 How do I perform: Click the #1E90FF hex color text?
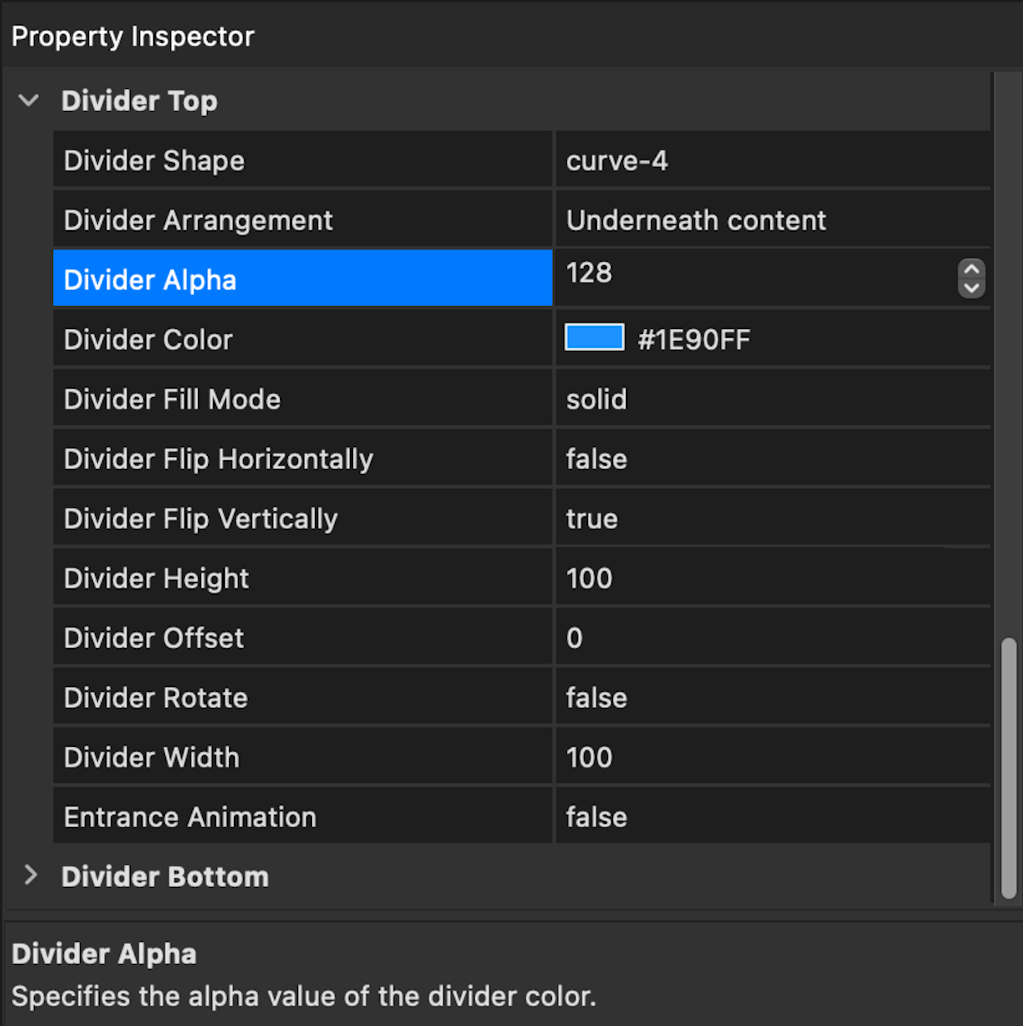[x=694, y=339]
